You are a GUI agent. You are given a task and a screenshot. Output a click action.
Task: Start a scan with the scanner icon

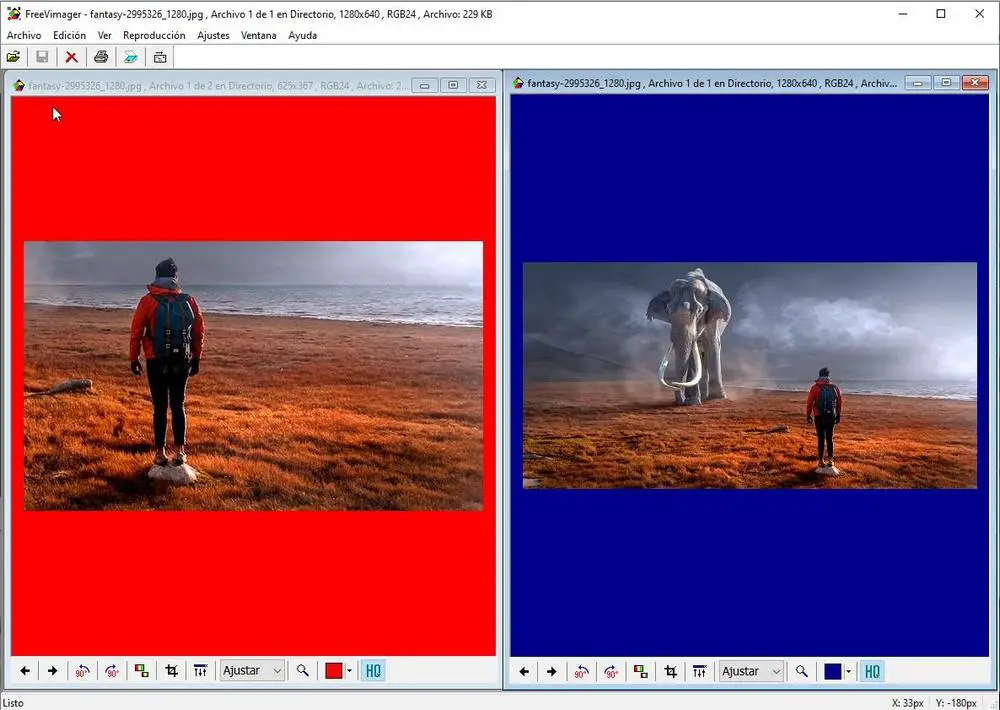pyautogui.click(x=130, y=57)
